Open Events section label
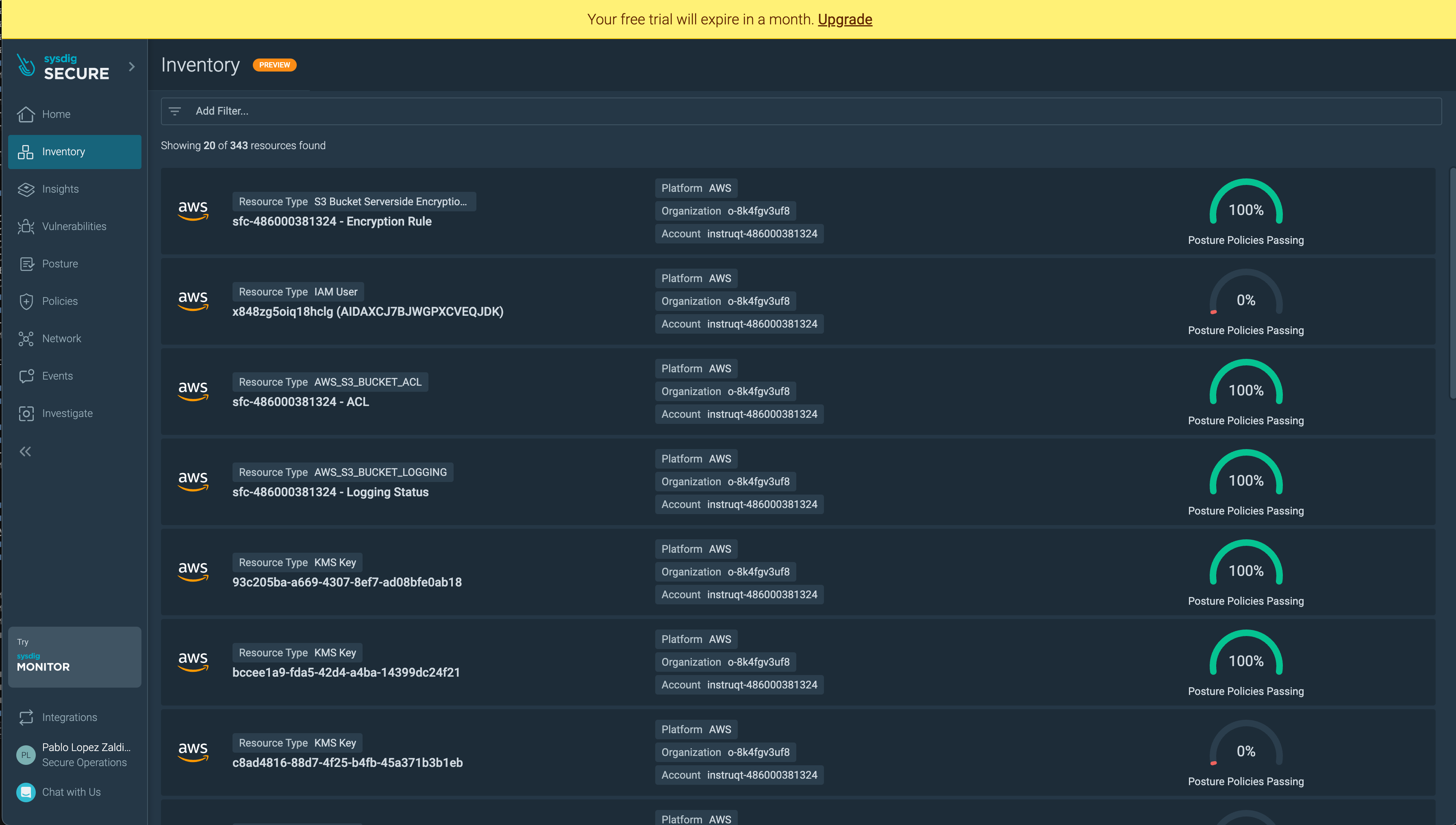The width and height of the screenshot is (1456, 825). pyautogui.click(x=57, y=376)
